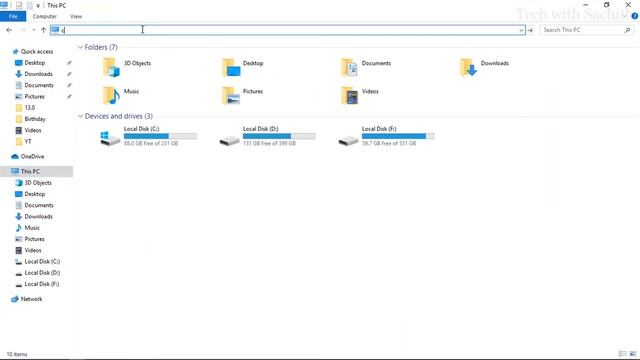
Task: Open the 13.0 folder in sidebar
Action: click(x=29, y=108)
